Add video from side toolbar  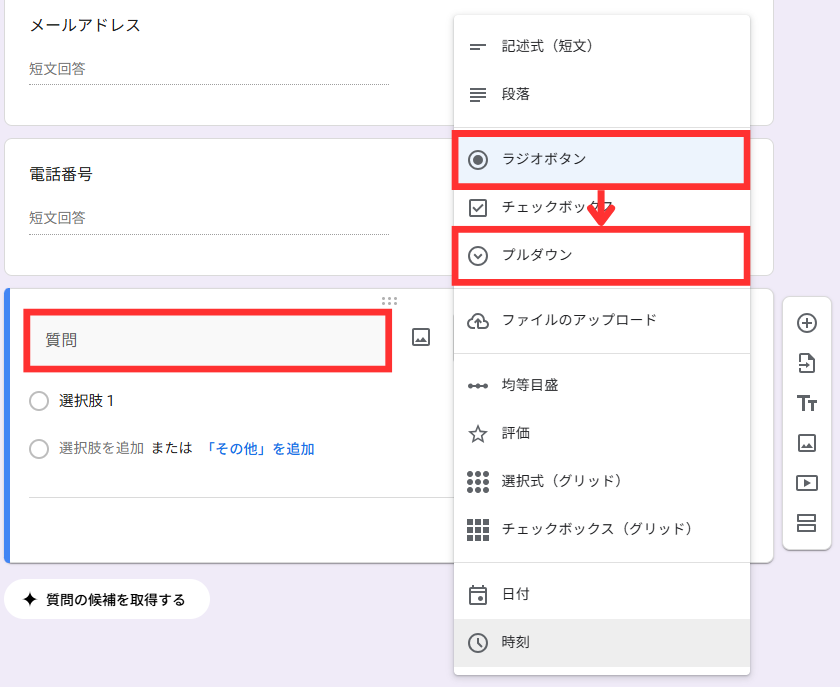coord(807,483)
